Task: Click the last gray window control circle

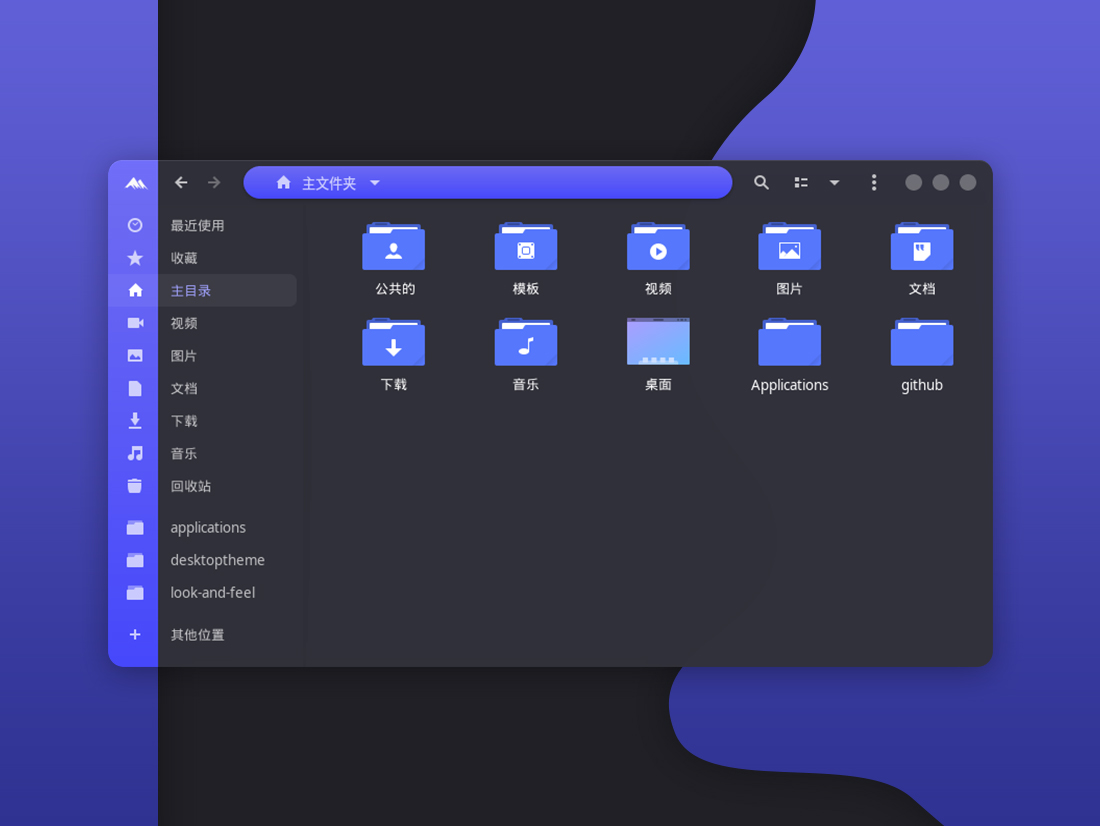Action: (x=968, y=182)
